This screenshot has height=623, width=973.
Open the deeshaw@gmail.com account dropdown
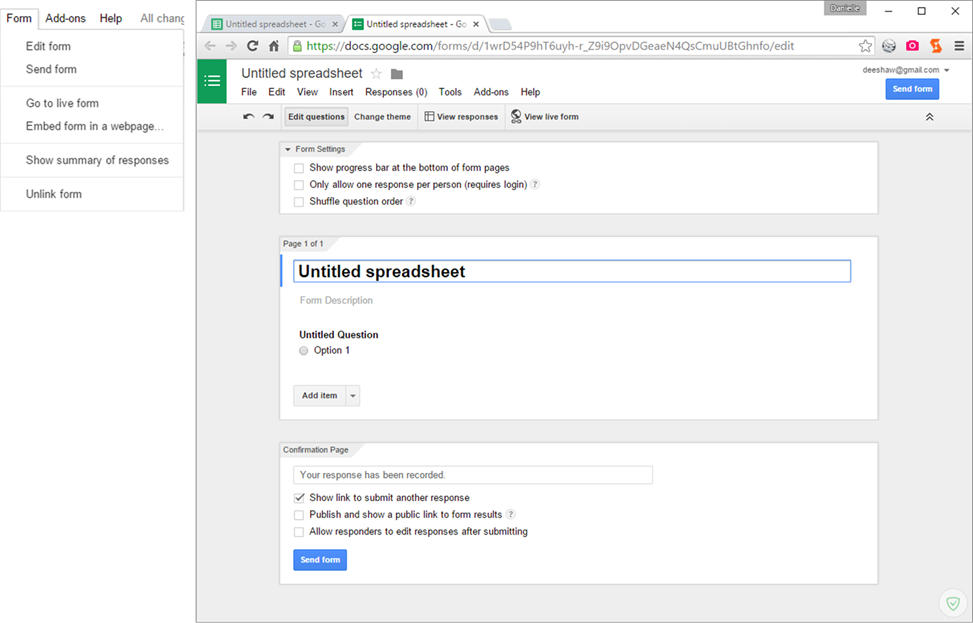pyautogui.click(x=906, y=70)
